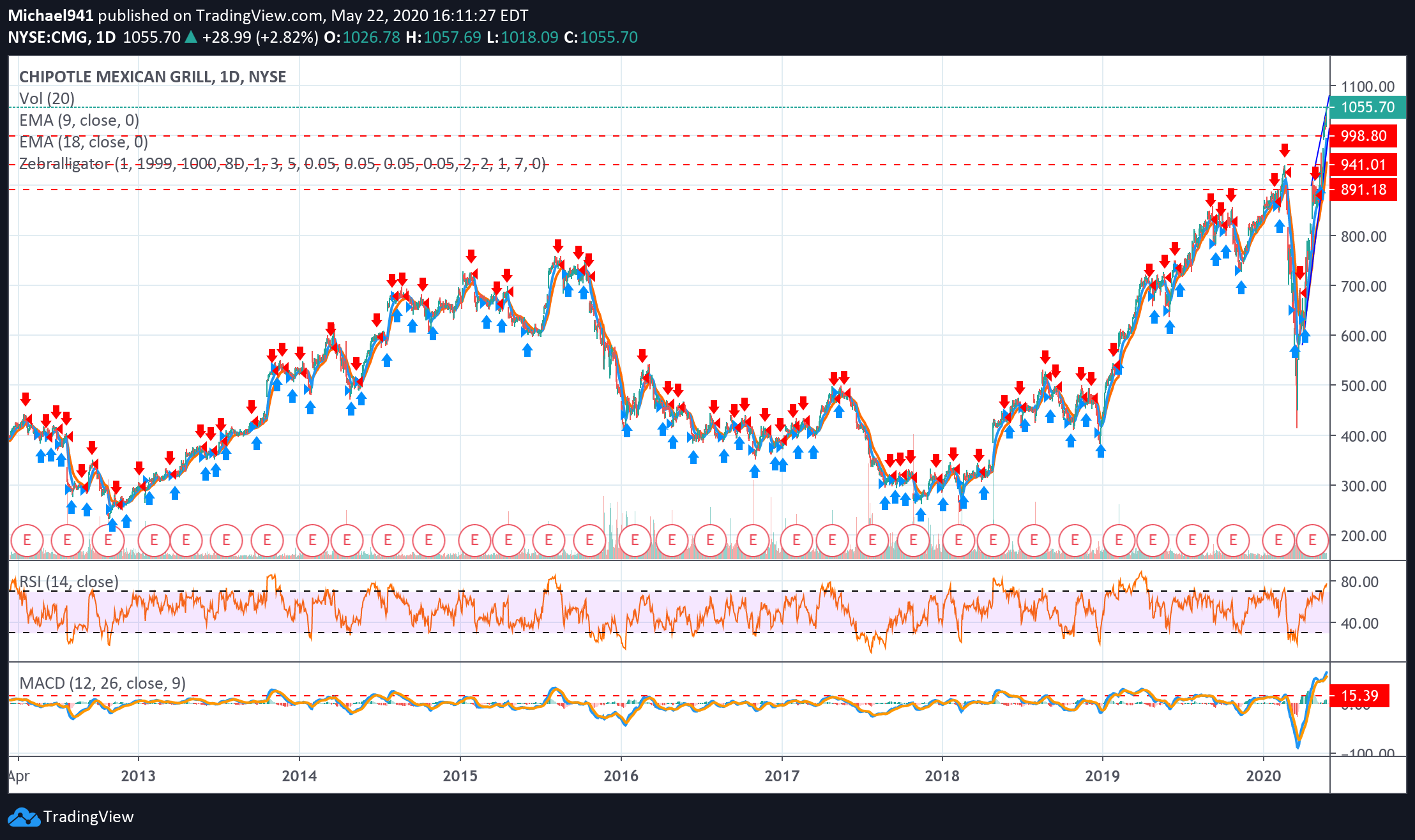Click the red 941.01 price line label
The width and height of the screenshot is (1415, 840).
[x=1364, y=165]
